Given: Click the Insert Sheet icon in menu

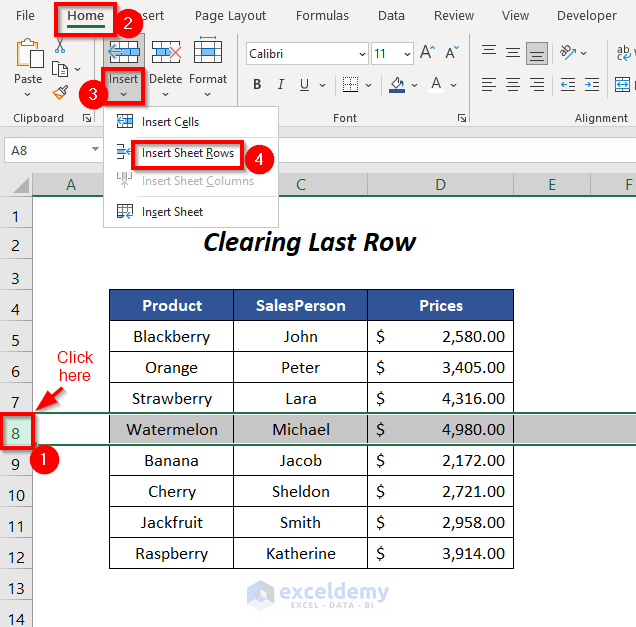Looking at the screenshot, I should (x=125, y=211).
